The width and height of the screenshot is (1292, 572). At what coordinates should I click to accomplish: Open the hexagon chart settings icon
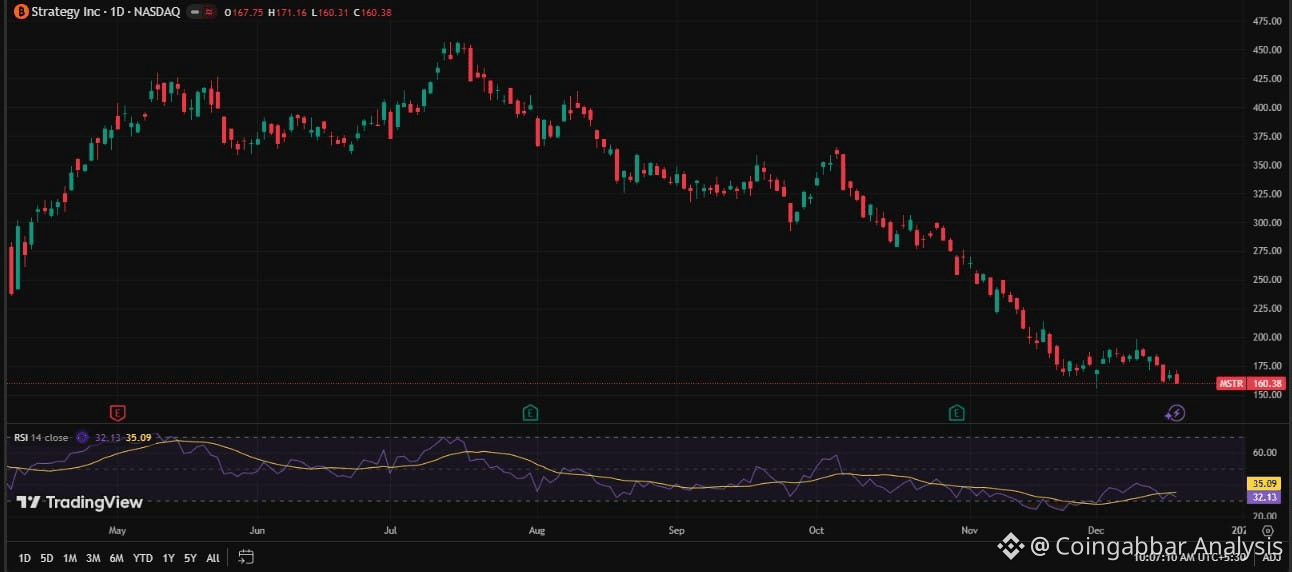(x=1269, y=530)
